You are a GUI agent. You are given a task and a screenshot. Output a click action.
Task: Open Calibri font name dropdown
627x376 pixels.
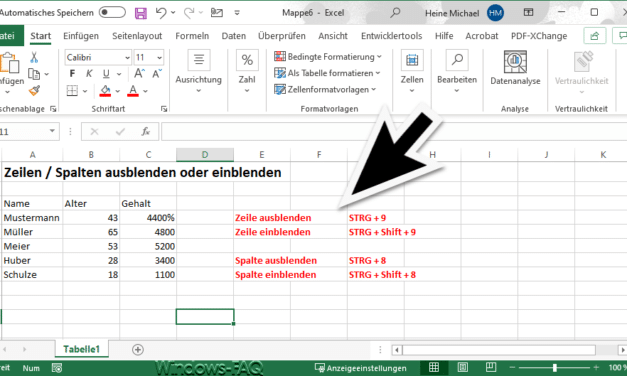tap(128, 58)
